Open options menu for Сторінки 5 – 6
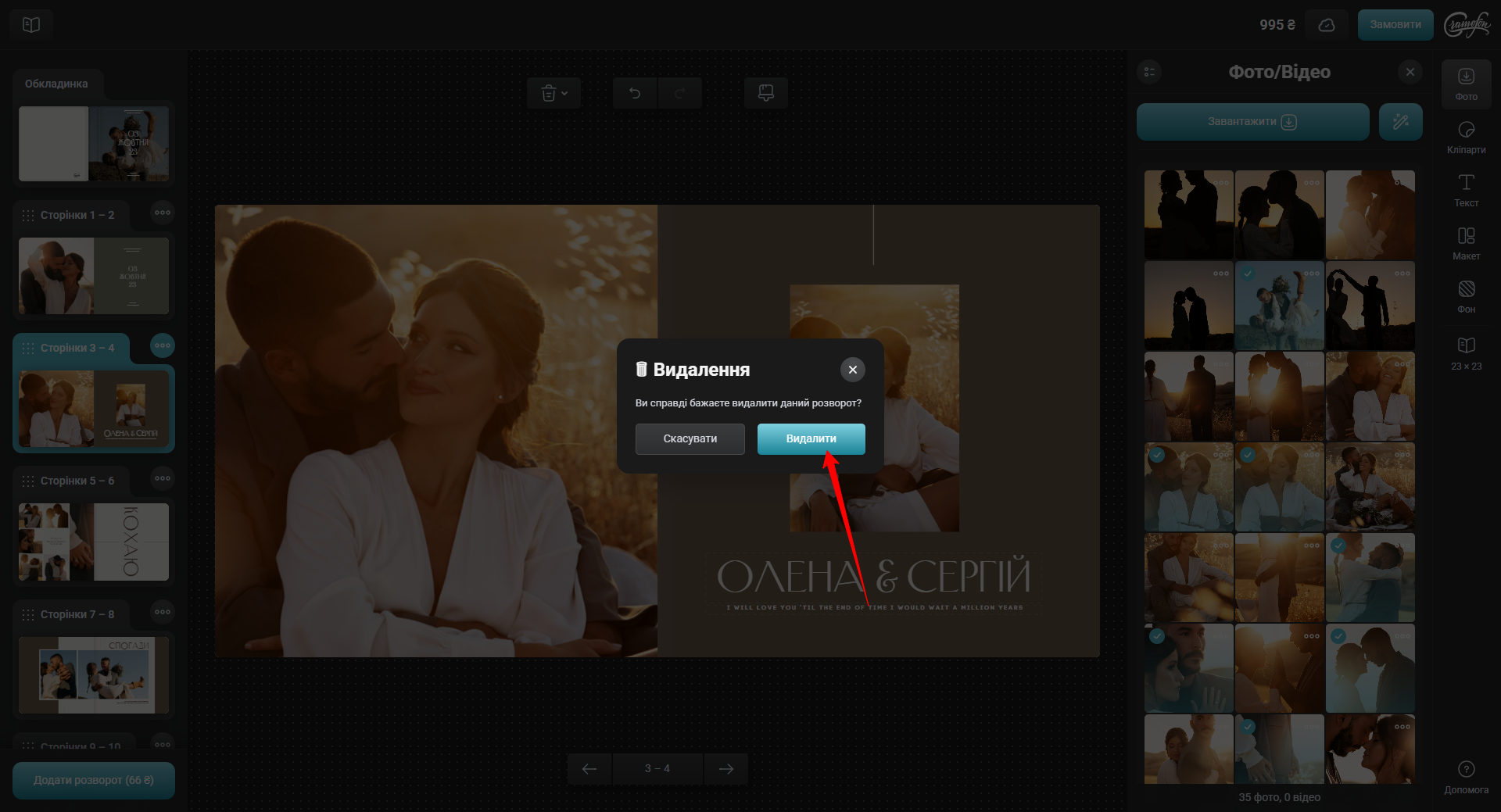This screenshot has width=1501, height=812. tap(163, 478)
